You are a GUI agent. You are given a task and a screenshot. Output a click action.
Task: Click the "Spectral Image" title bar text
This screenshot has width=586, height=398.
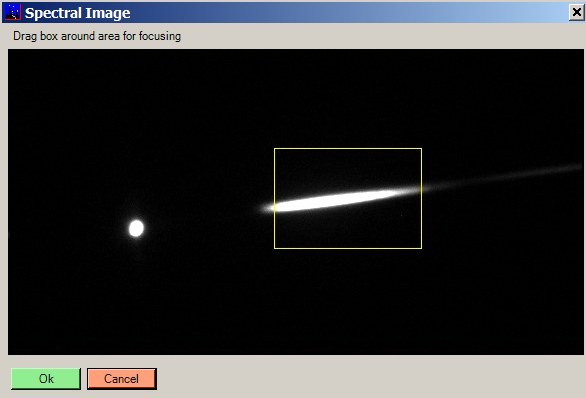(x=78, y=13)
